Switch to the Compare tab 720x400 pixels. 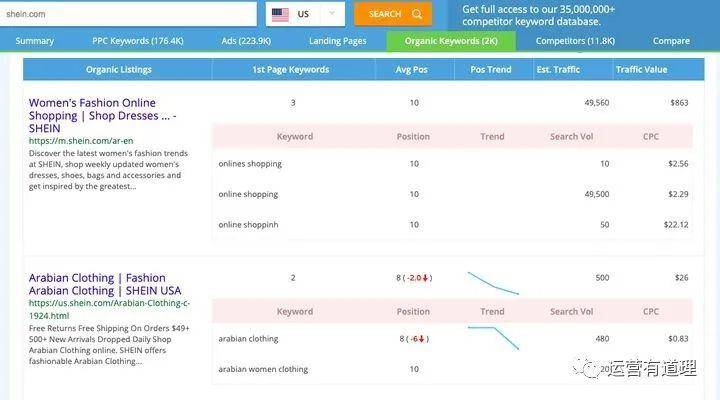[671, 41]
